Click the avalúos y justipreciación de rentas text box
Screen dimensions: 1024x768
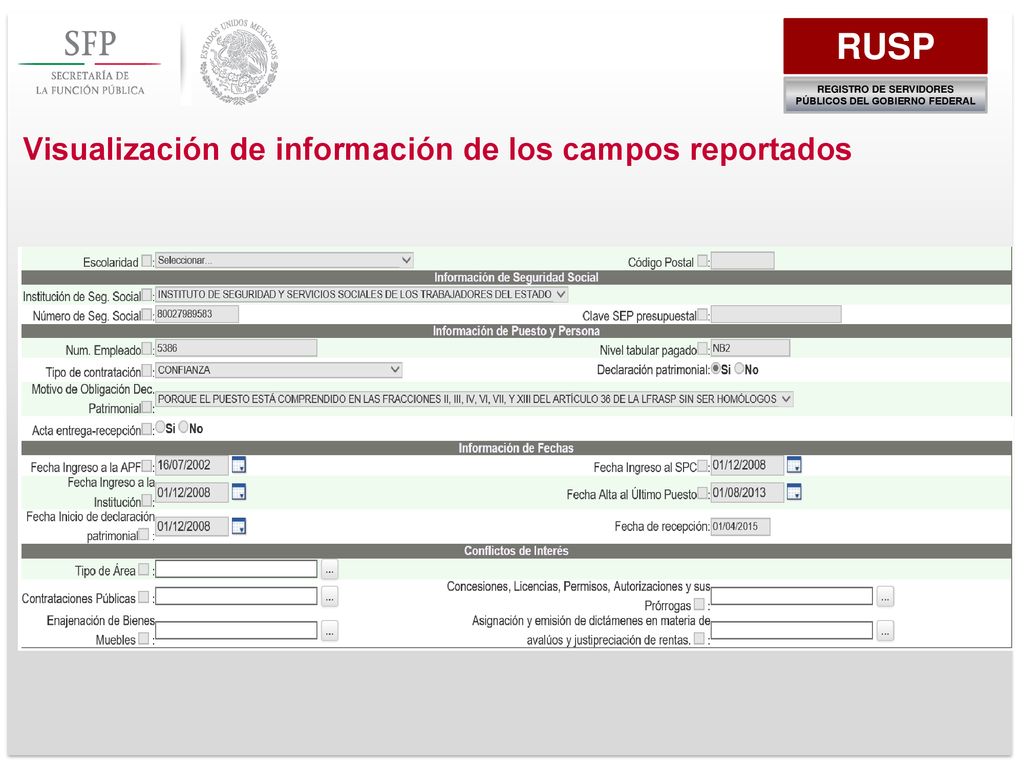point(792,630)
